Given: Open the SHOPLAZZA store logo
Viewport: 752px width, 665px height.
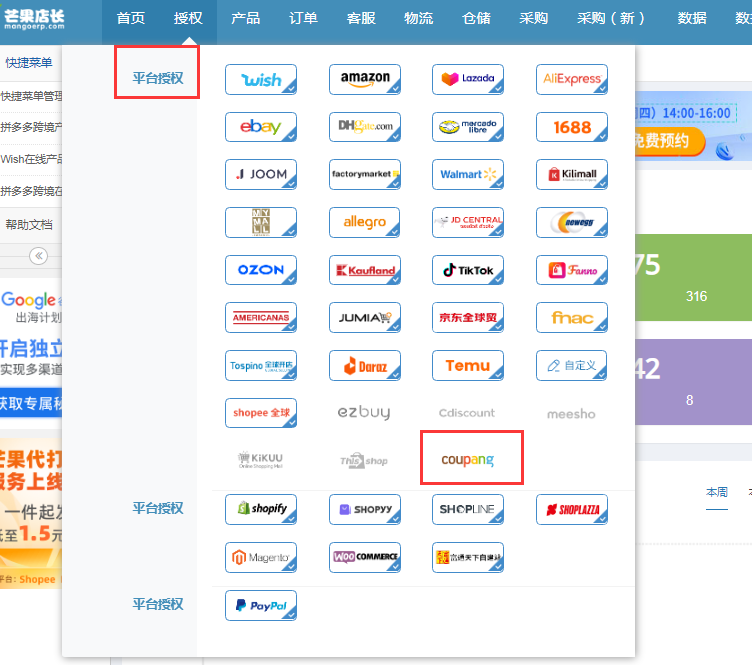Looking at the screenshot, I should click(572, 509).
